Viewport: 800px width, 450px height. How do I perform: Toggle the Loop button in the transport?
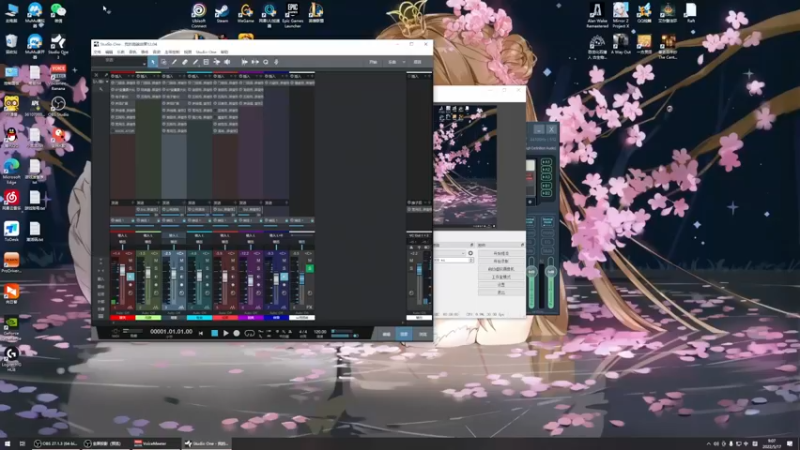point(249,333)
